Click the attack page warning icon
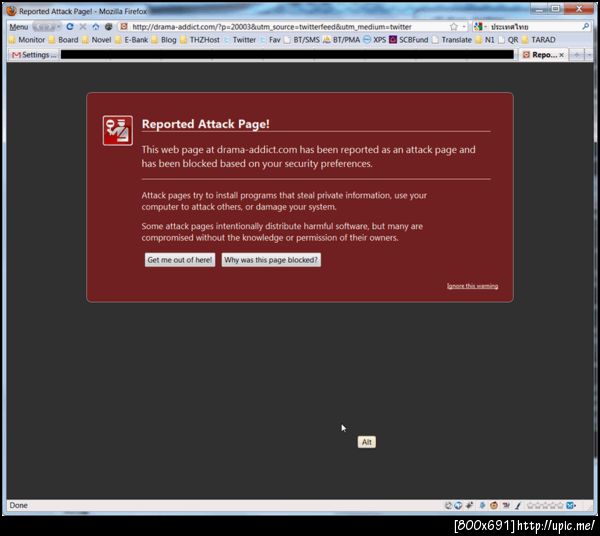The width and height of the screenshot is (600, 536). click(118, 131)
